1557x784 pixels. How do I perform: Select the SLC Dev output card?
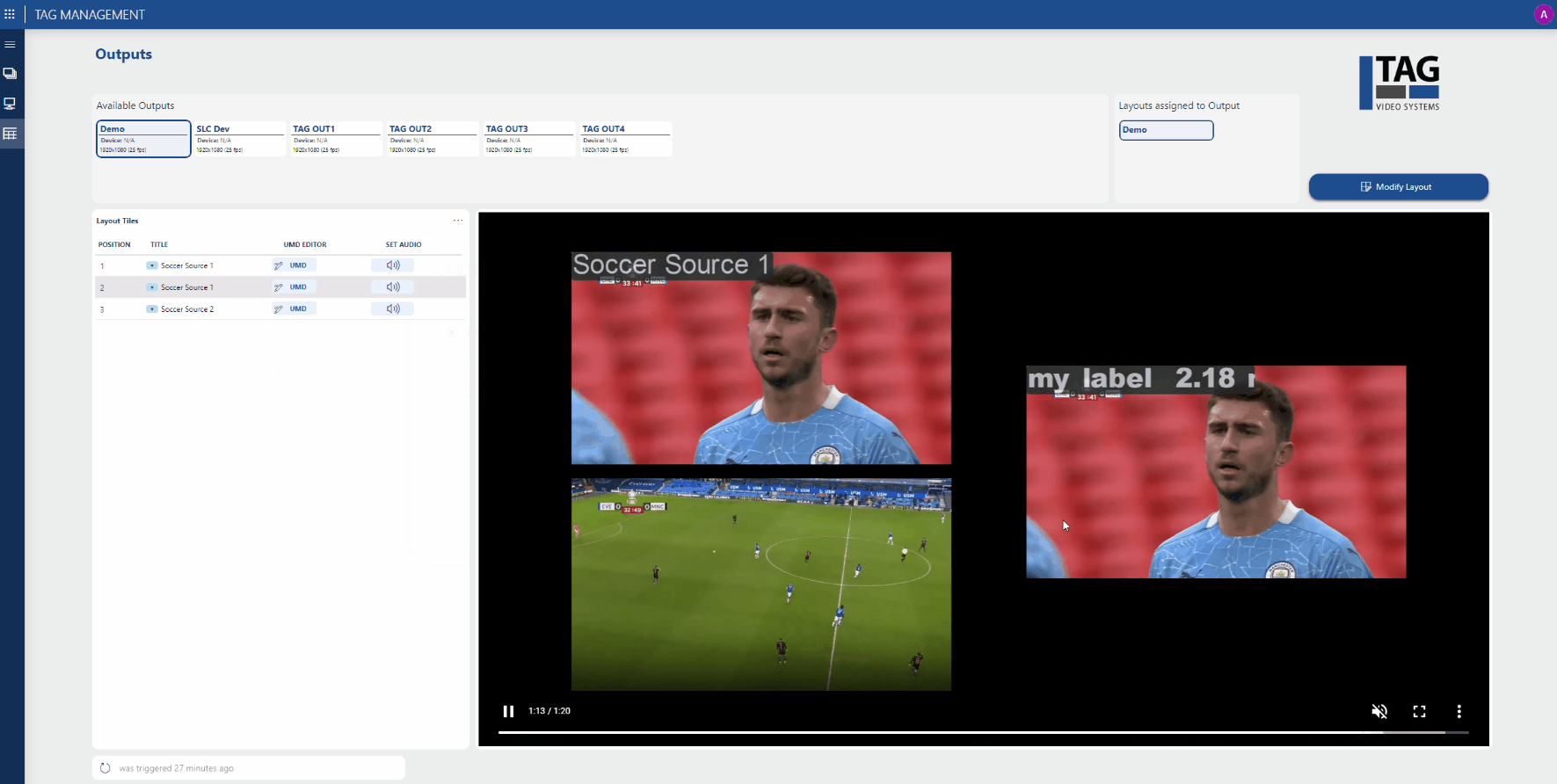tap(240, 139)
